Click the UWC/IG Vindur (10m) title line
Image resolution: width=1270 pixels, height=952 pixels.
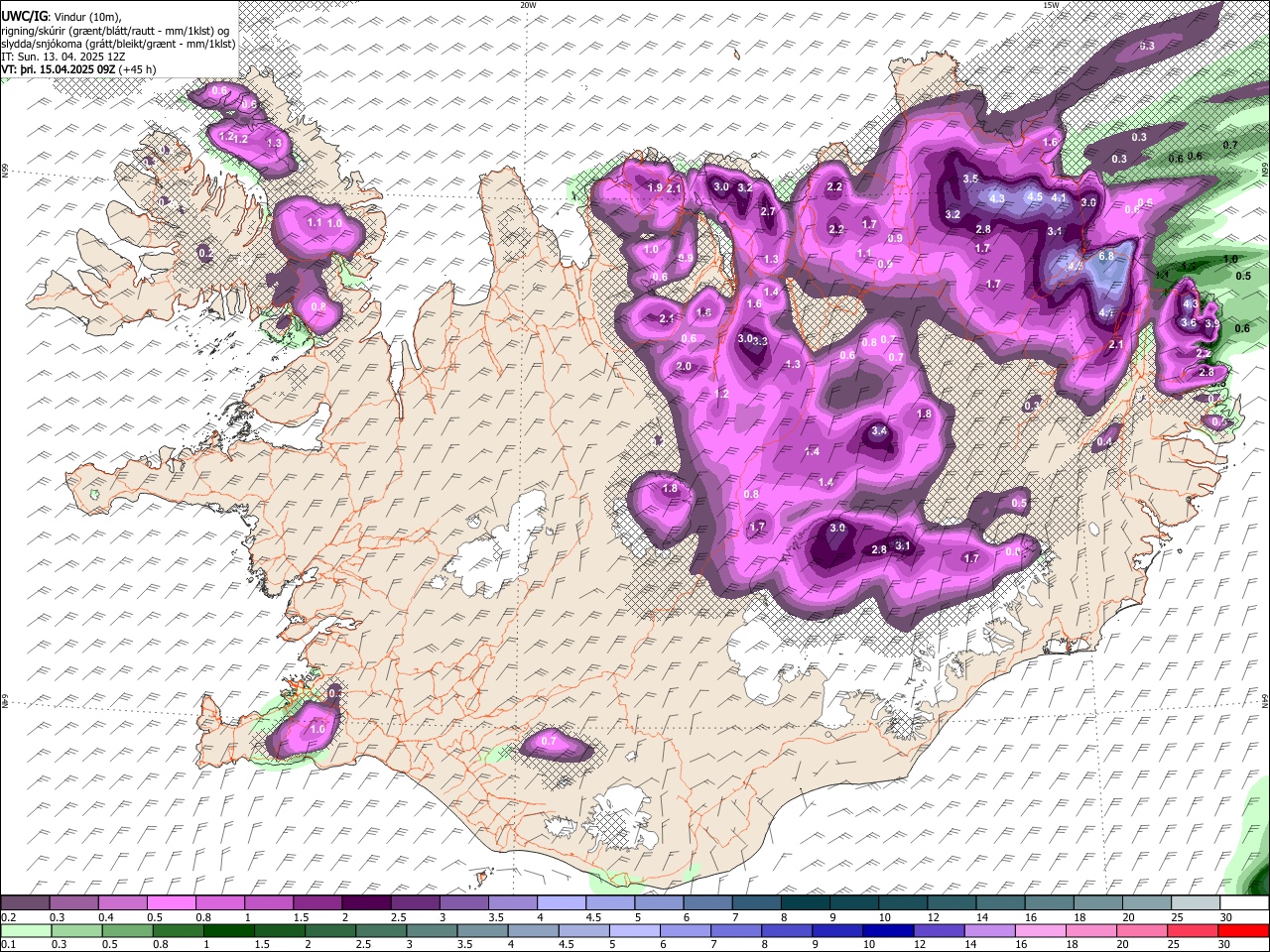[x=62, y=16]
